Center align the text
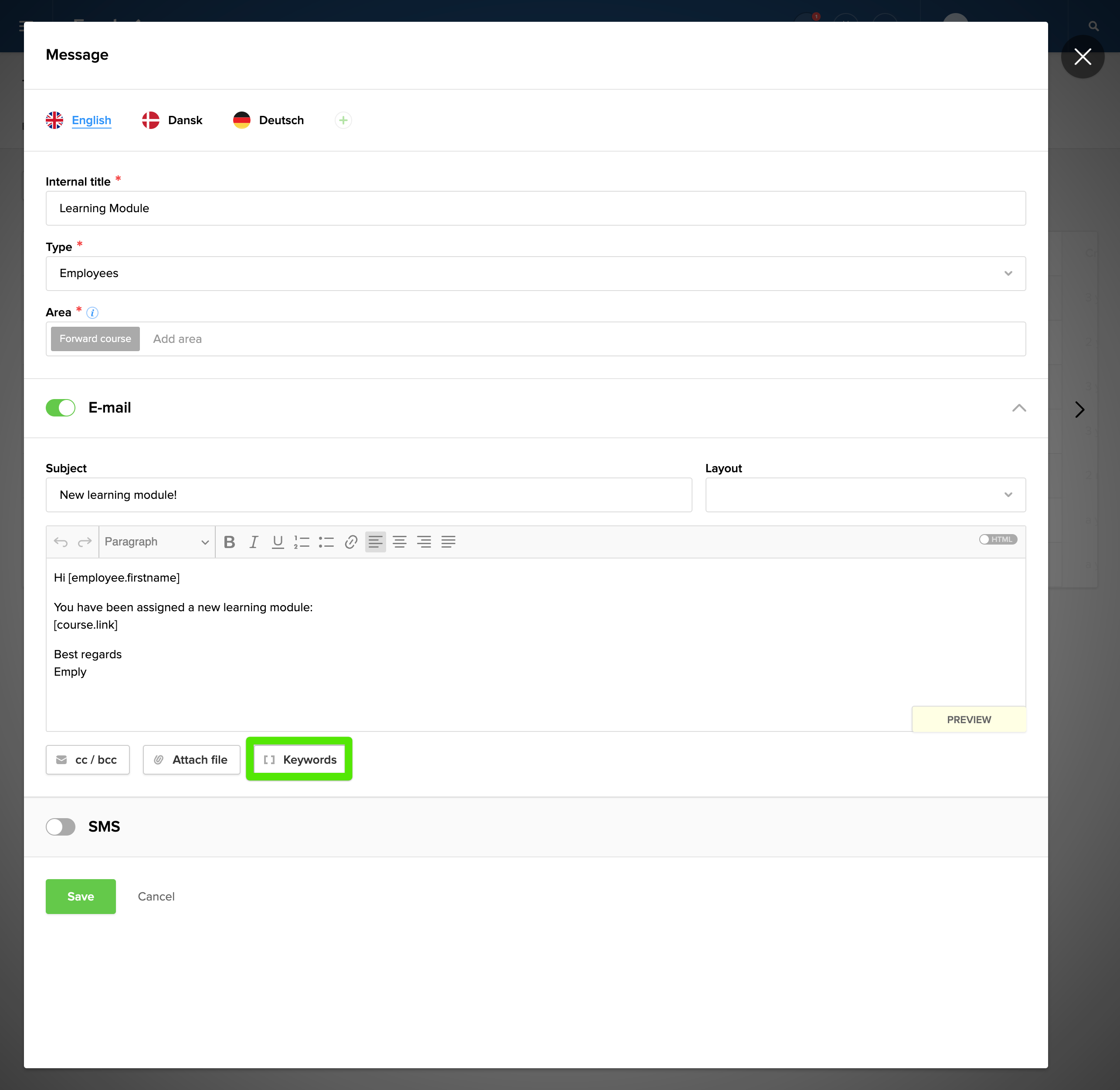Screen dimensions: 1120x1090 pyautogui.click(x=400, y=542)
